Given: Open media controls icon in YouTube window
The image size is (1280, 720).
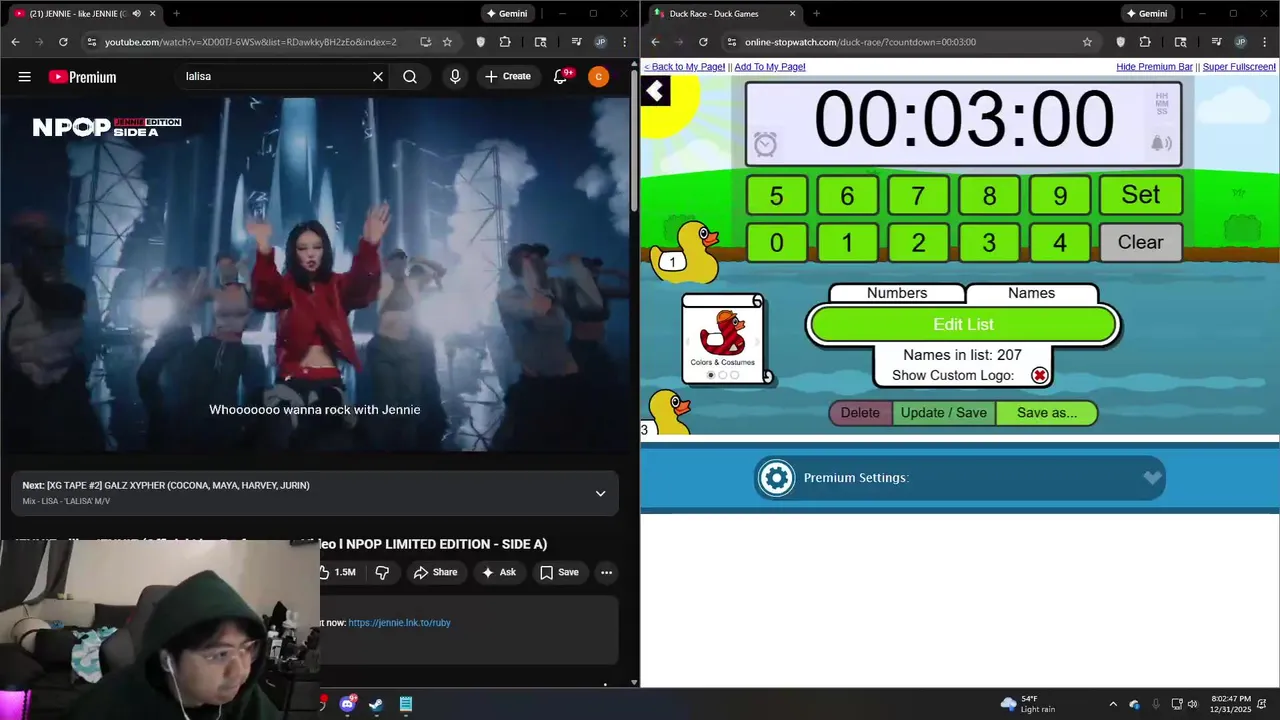Looking at the screenshot, I should (576, 42).
